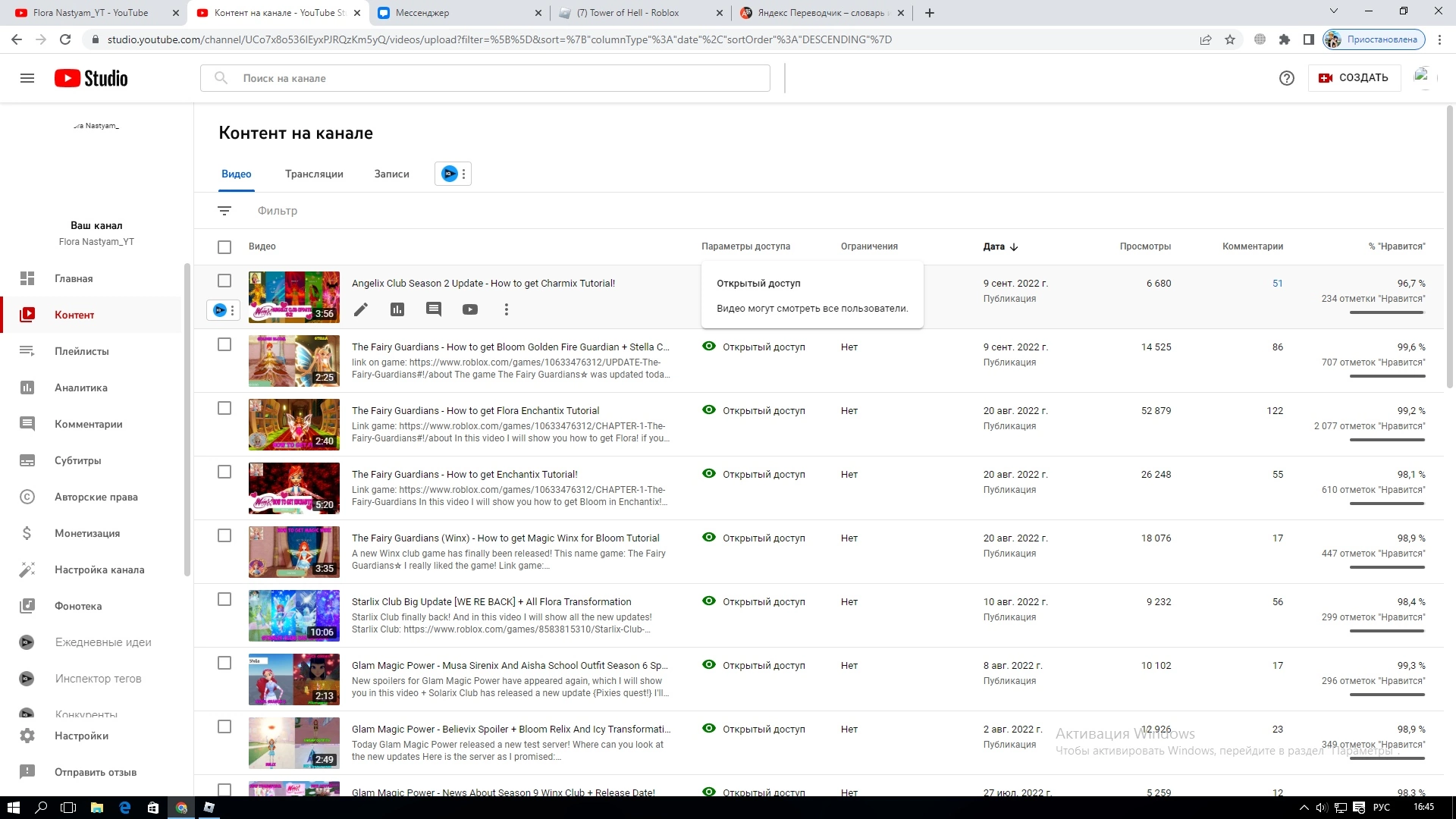Select checkbox for Believix Spoiler video
Image resolution: width=1456 pixels, height=819 pixels.
224,726
